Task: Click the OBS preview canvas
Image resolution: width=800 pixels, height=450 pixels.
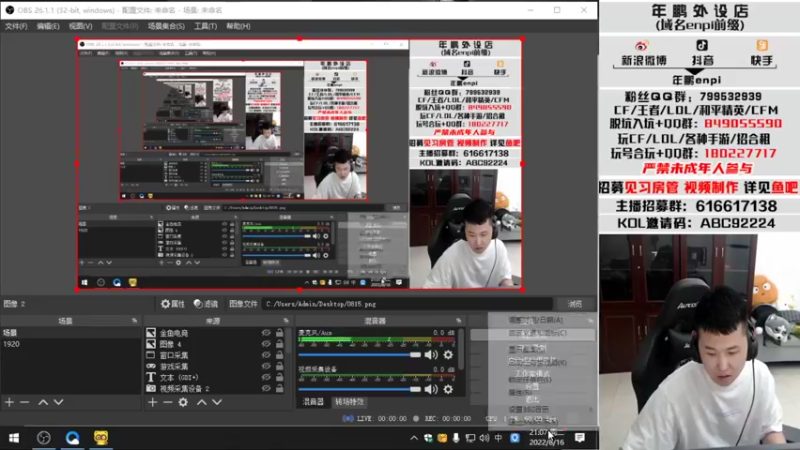Action: 300,164
